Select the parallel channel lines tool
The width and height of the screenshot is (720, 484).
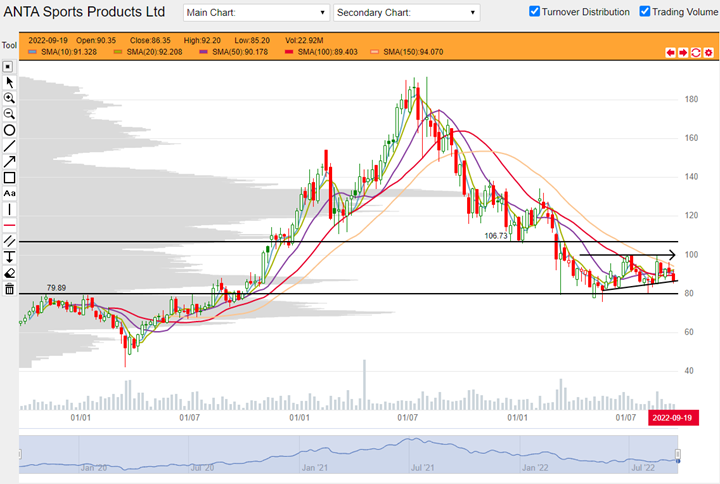pos(9,241)
